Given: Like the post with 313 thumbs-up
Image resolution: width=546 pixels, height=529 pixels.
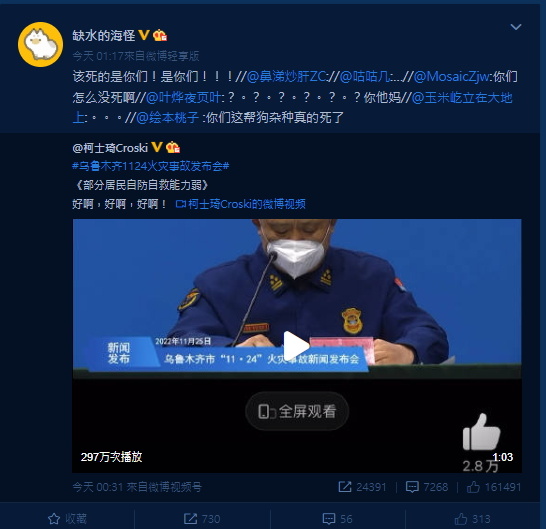Looking at the screenshot, I should (473, 519).
